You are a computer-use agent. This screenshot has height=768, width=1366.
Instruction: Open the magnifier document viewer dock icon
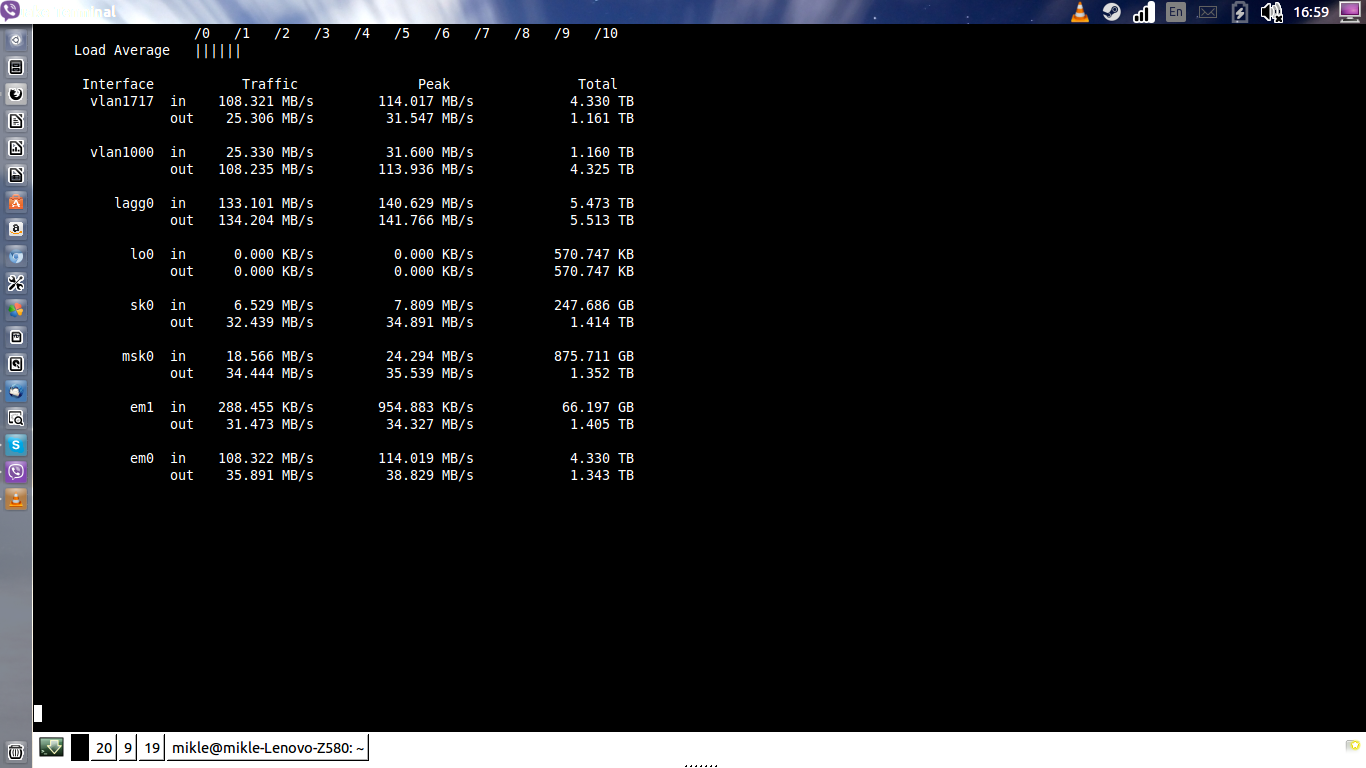(16, 418)
